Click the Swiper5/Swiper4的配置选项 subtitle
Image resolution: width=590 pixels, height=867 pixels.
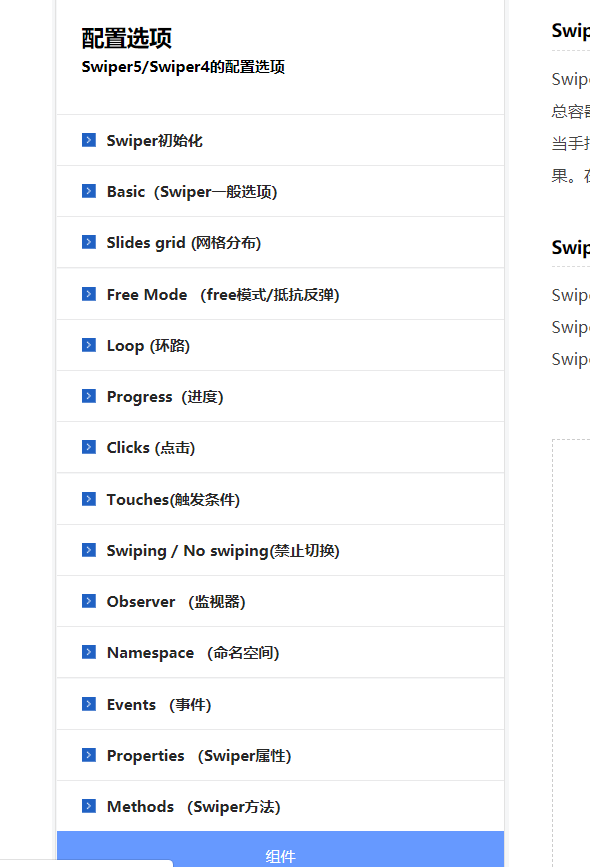[183, 67]
